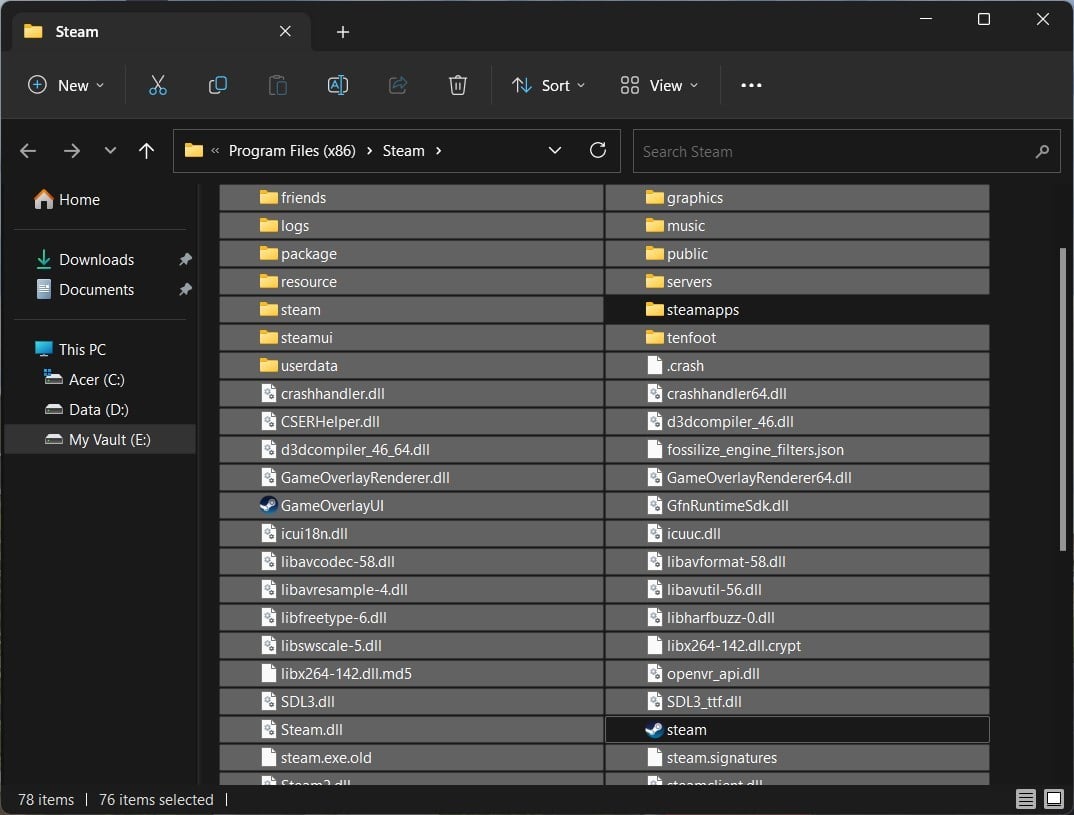The height and width of the screenshot is (815, 1074).
Task: Expand chevron between Program Files and Steam
Action: (x=369, y=151)
